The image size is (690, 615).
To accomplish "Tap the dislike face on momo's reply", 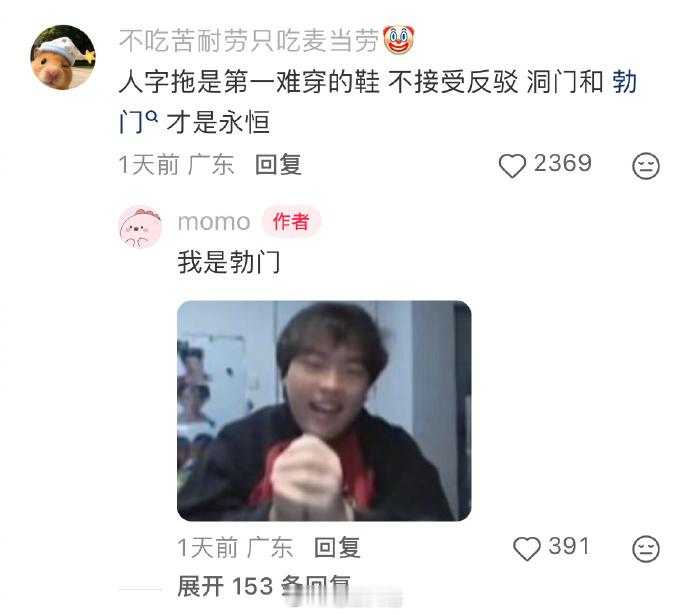I will 646,549.
